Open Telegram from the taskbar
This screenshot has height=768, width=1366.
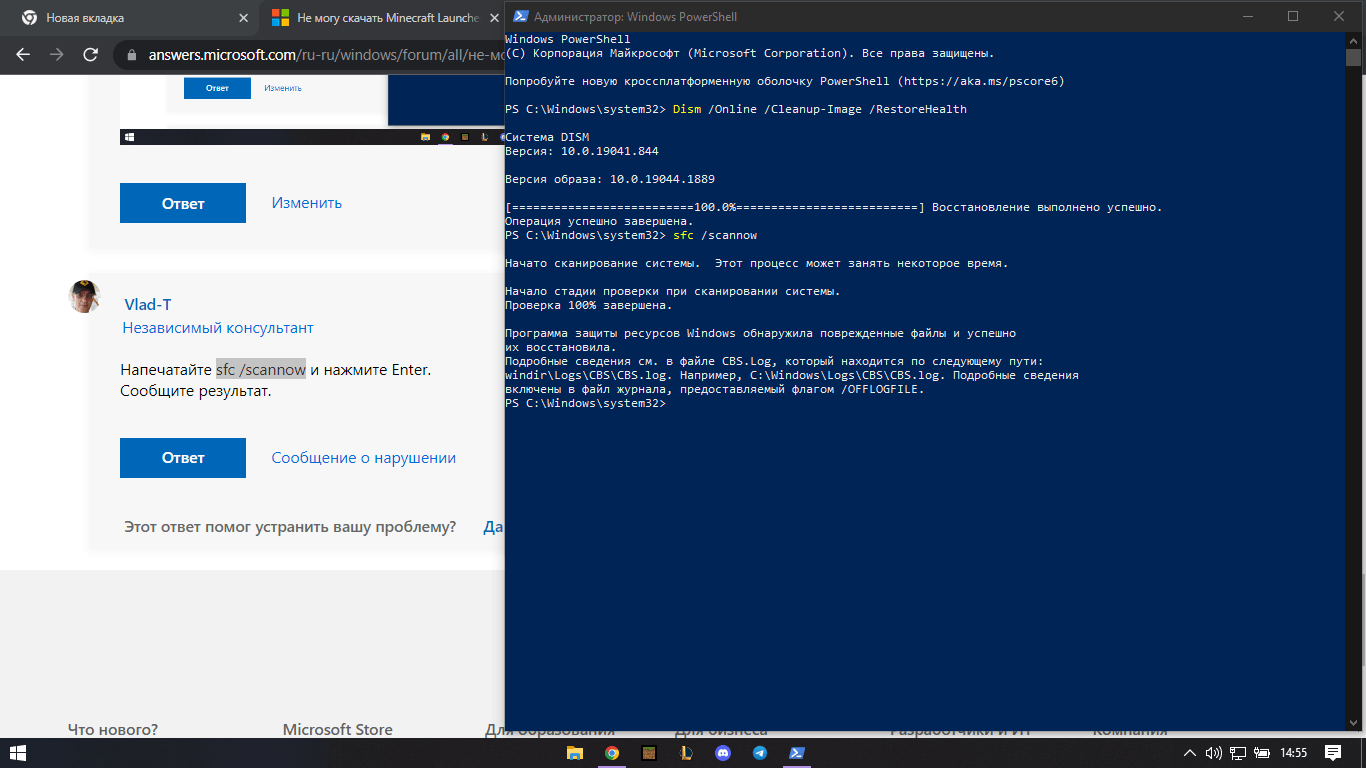point(760,753)
